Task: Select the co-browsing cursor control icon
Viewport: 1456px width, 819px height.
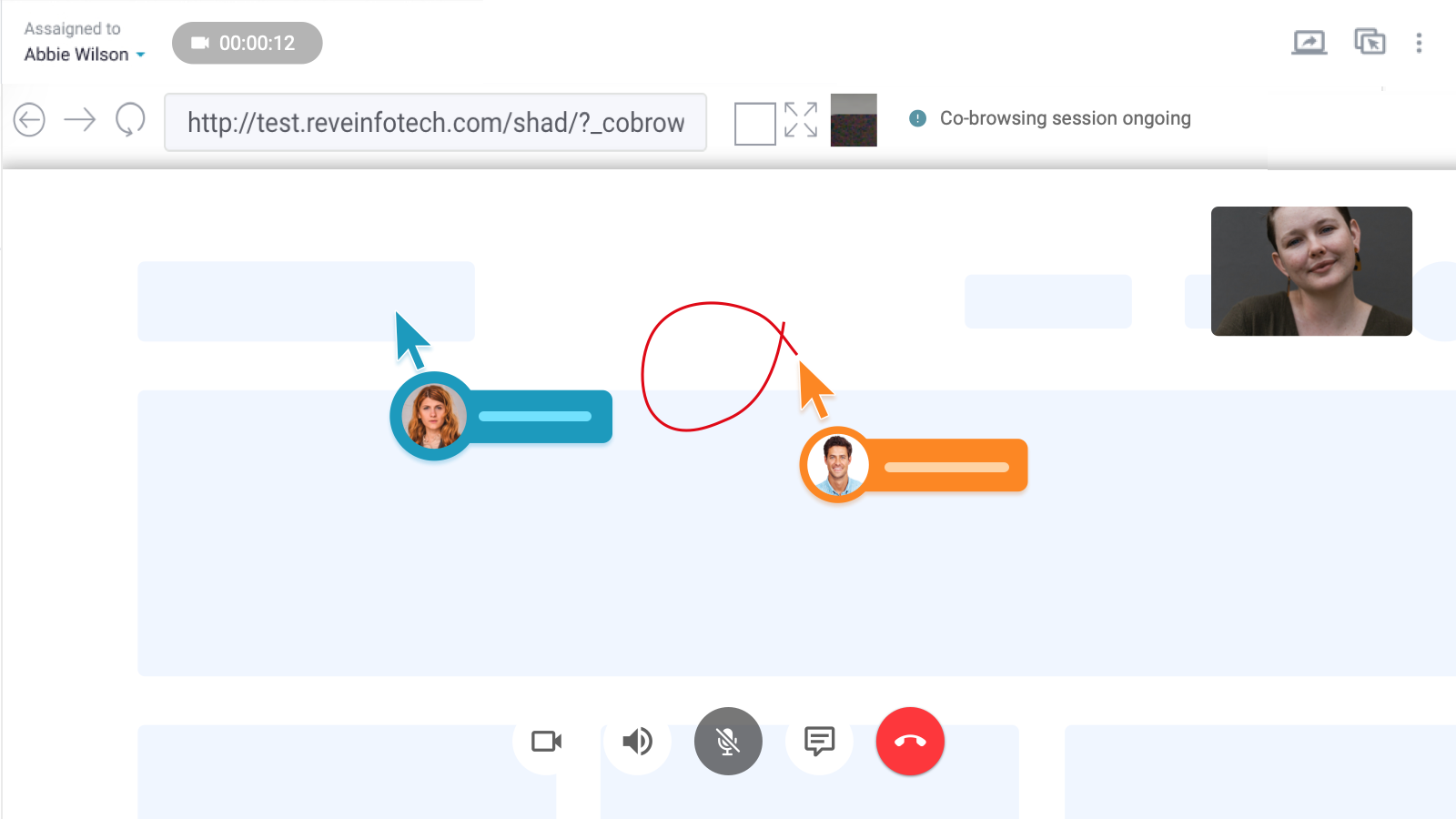Action: point(1370,42)
